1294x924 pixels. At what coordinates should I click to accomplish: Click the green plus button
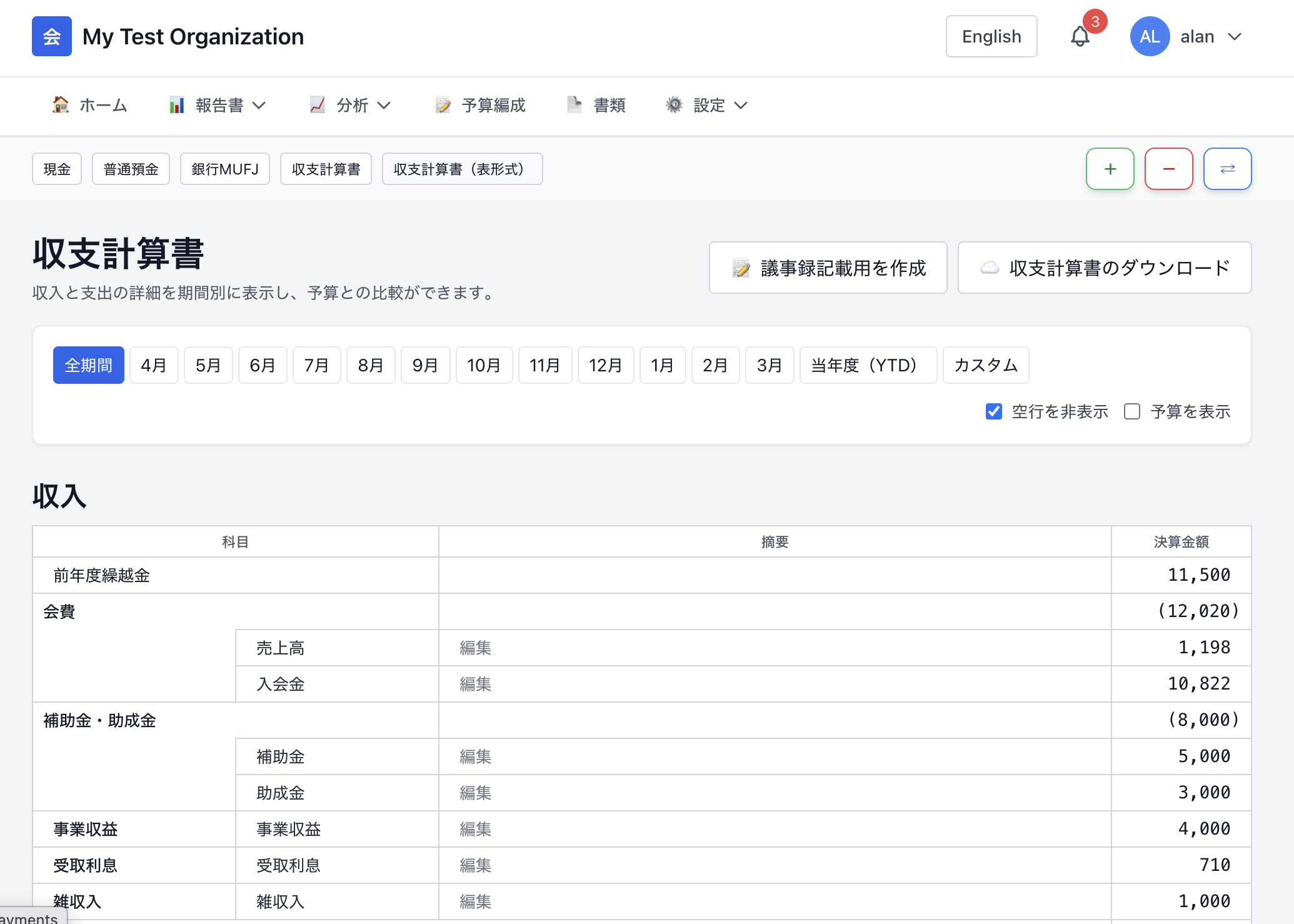click(1110, 169)
